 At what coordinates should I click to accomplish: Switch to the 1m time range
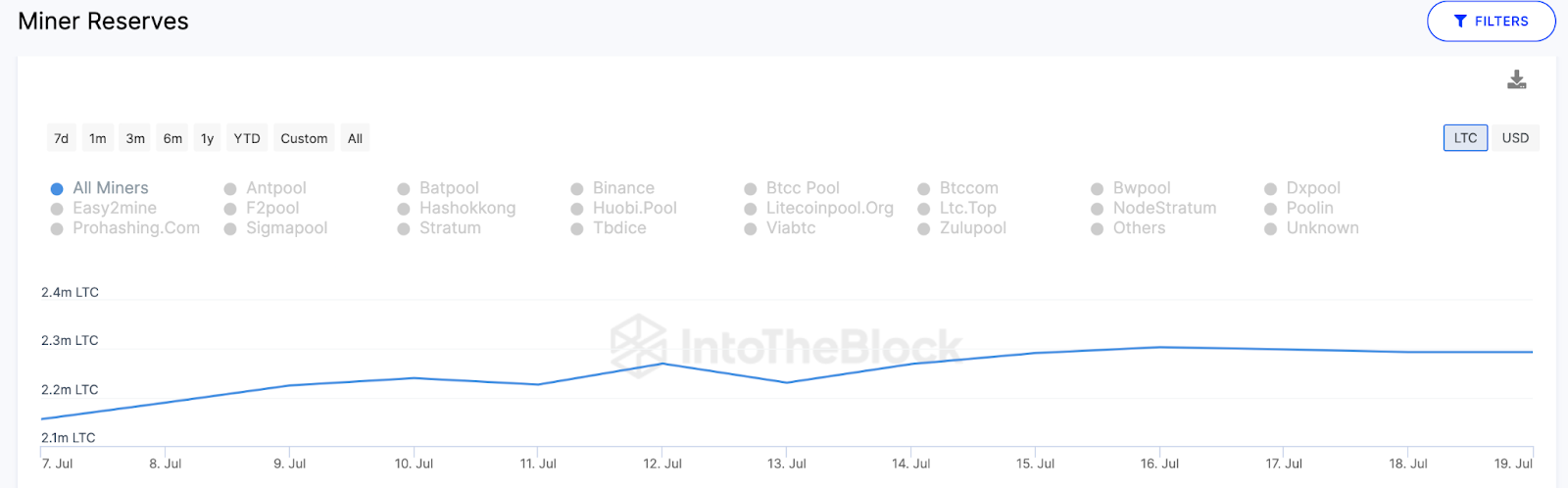pos(98,138)
